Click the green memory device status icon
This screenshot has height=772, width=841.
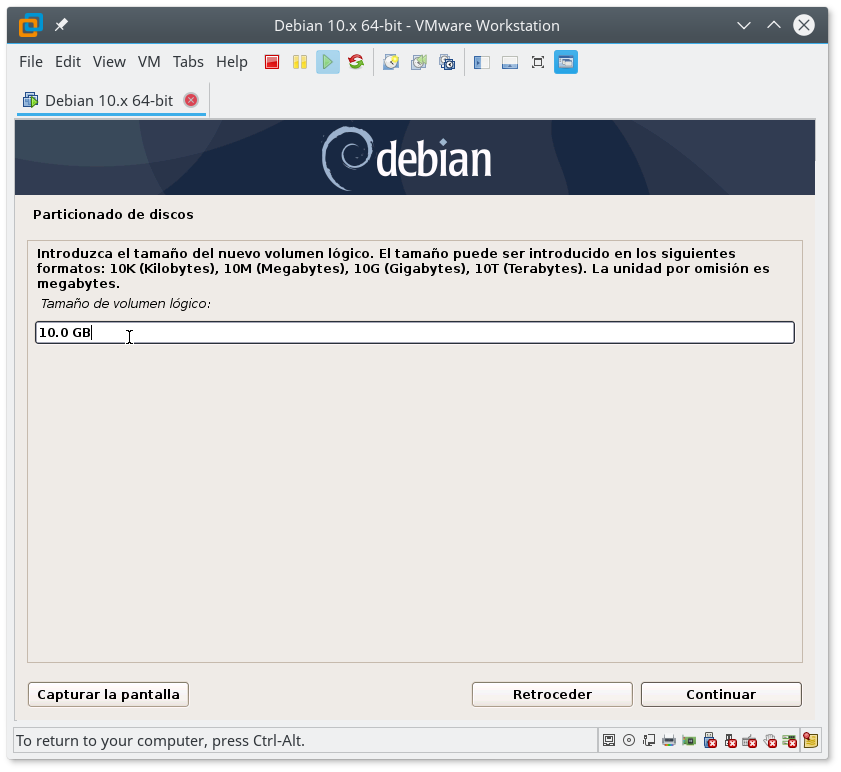790,741
